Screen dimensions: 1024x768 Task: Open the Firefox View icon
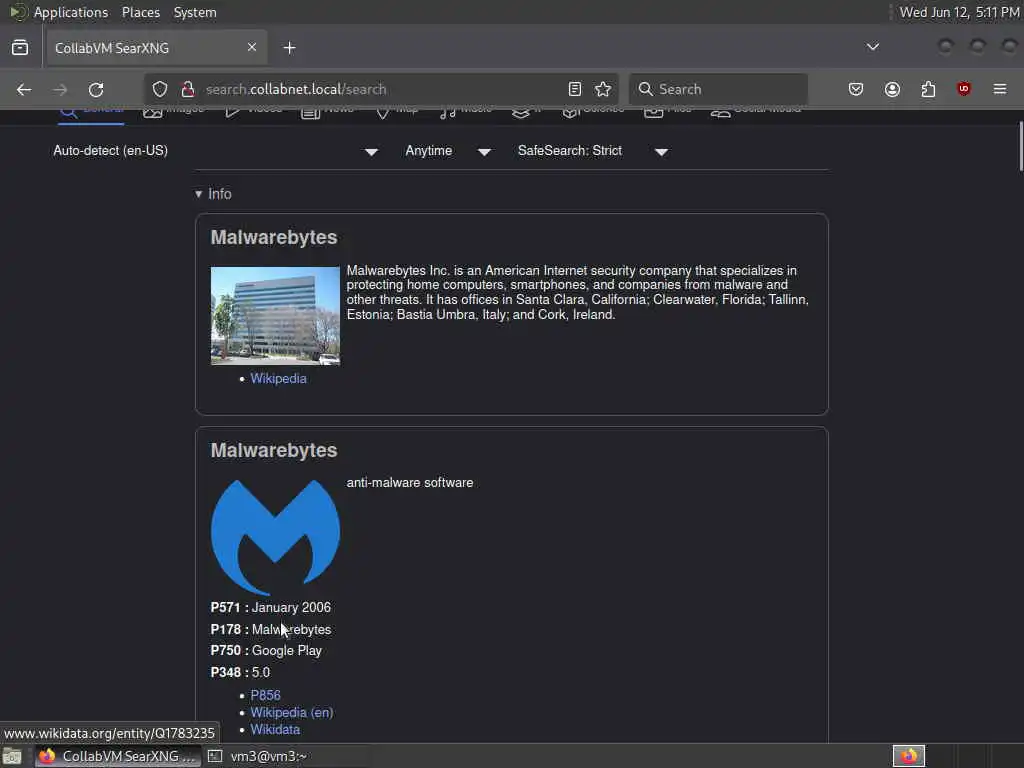tap(20, 48)
